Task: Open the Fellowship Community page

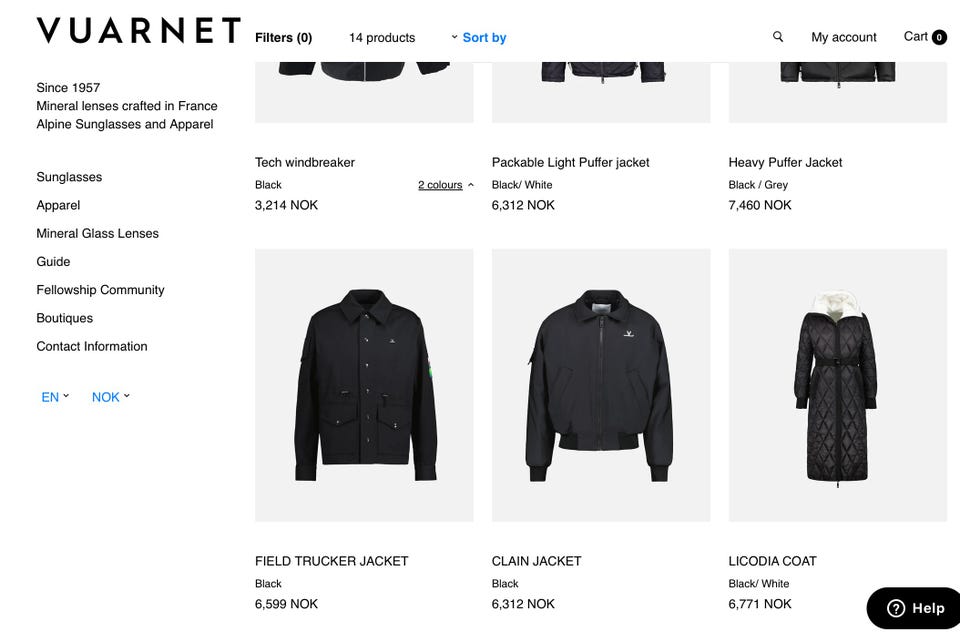Action: pyautogui.click(x=100, y=290)
